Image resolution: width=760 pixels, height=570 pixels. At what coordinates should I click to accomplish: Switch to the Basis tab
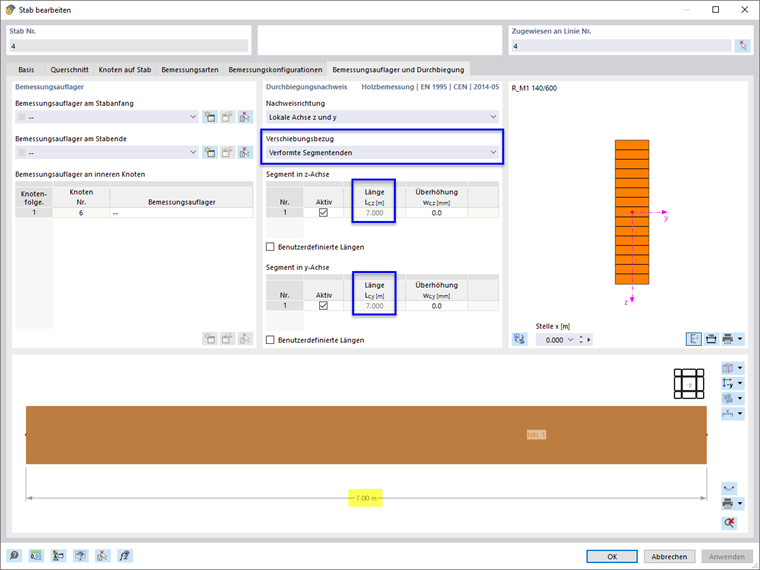(26, 69)
